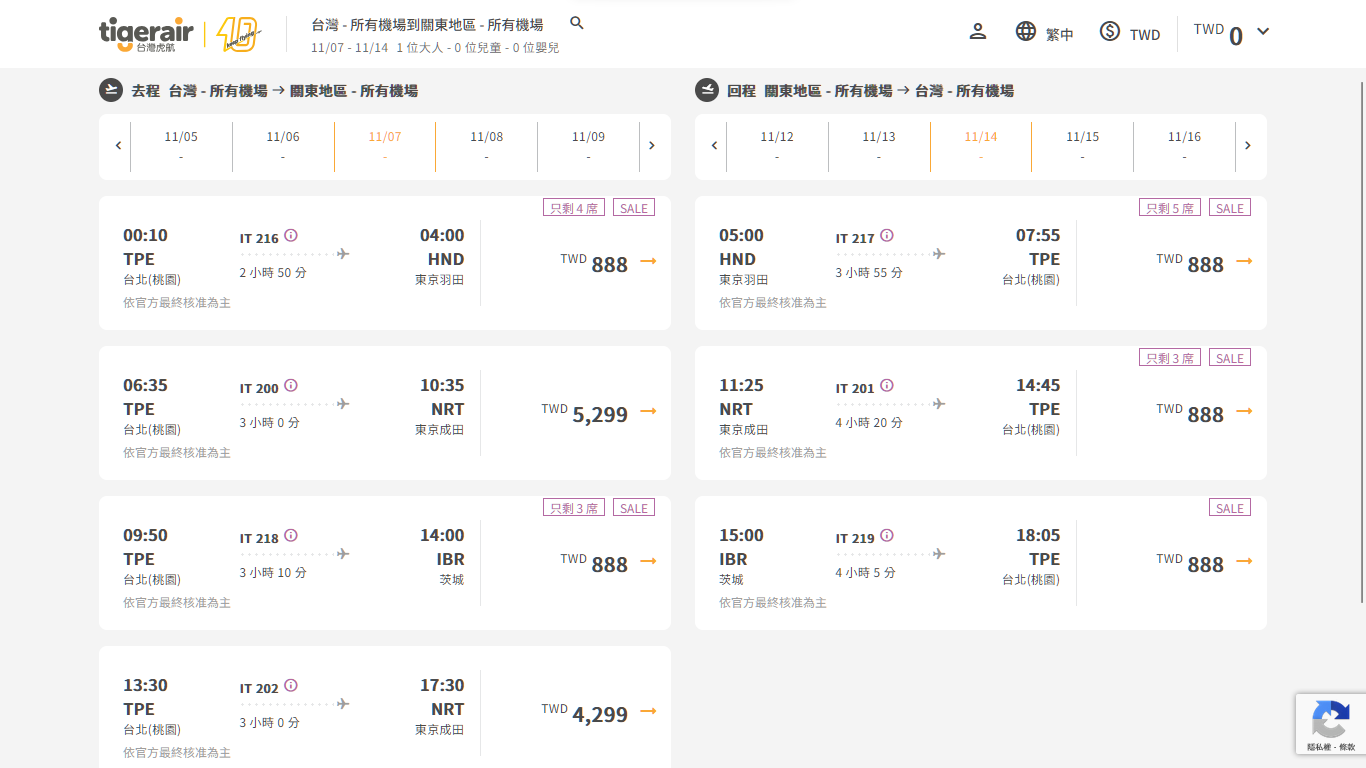Open the user account icon
The width and height of the screenshot is (1366, 768).
(x=978, y=32)
